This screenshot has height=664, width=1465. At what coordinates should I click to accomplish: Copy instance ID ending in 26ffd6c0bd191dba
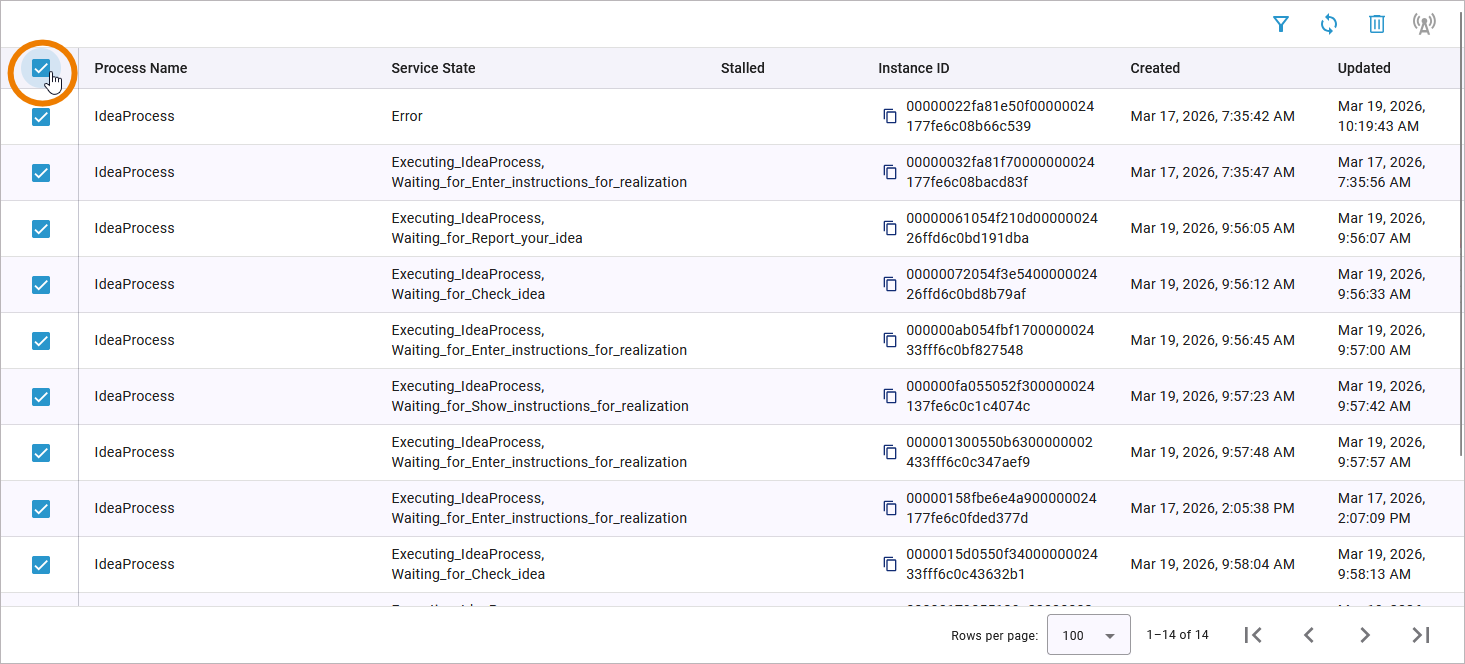pos(890,228)
